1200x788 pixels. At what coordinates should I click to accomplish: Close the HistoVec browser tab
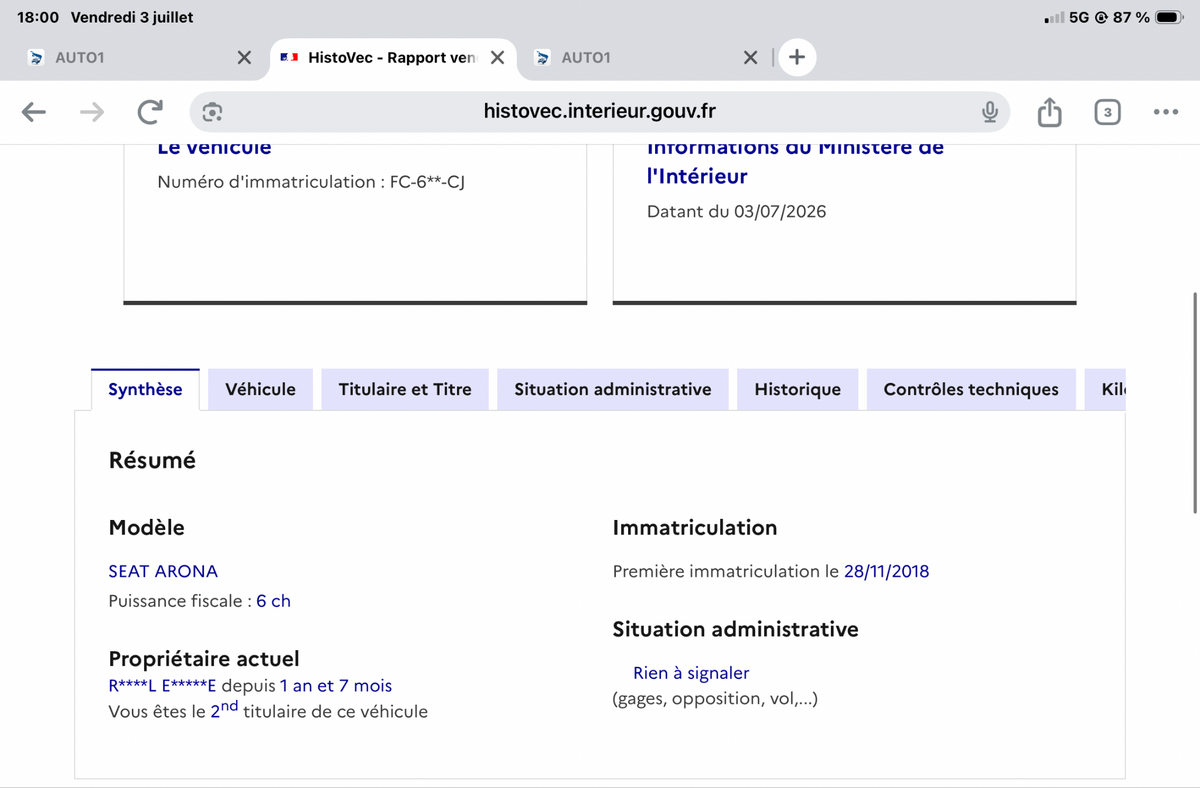point(497,58)
